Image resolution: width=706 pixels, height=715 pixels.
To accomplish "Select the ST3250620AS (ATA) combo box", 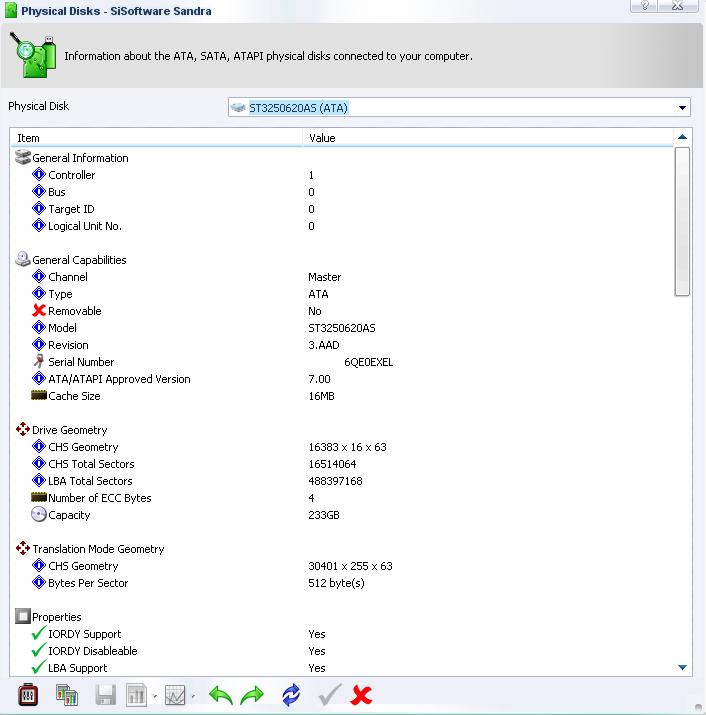I will [459, 108].
